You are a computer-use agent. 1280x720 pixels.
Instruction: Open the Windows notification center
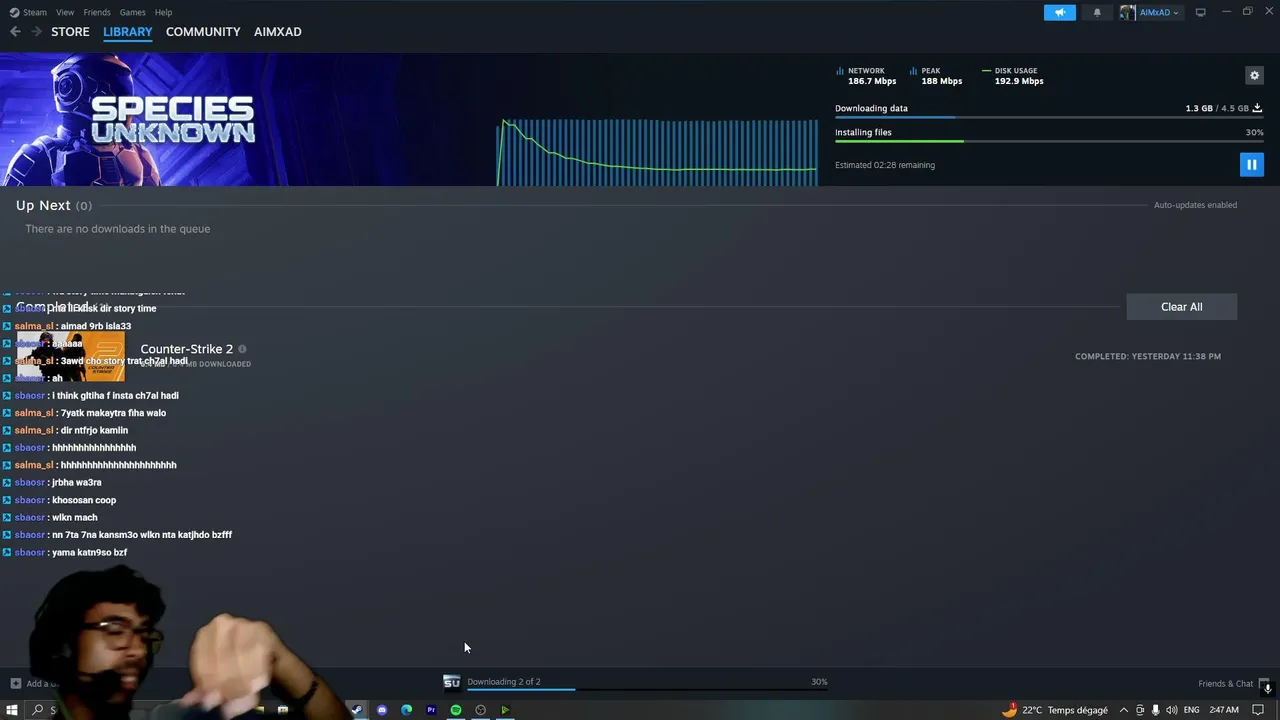pos(1258,710)
